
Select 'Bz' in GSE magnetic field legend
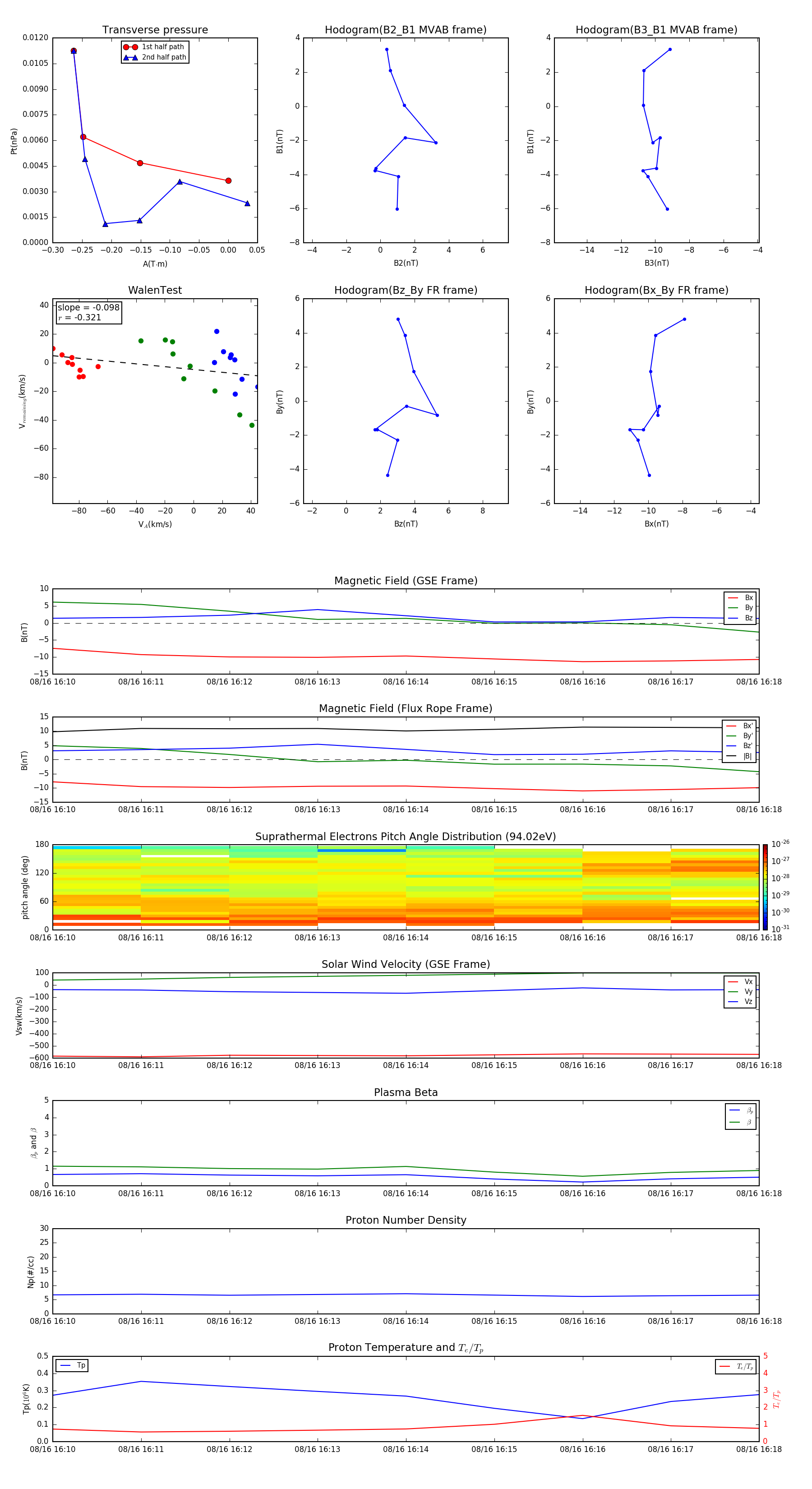[x=741, y=618]
